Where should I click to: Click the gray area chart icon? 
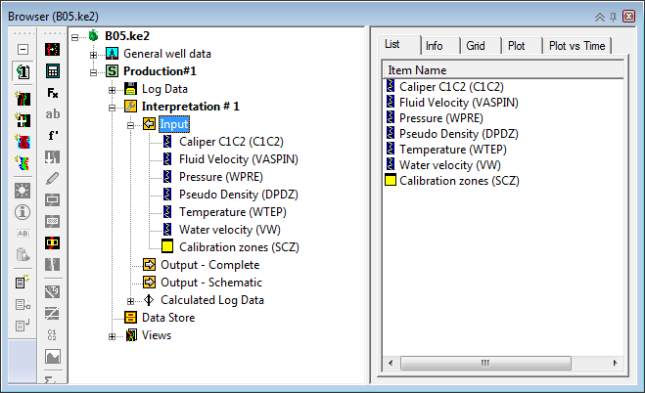53,357
